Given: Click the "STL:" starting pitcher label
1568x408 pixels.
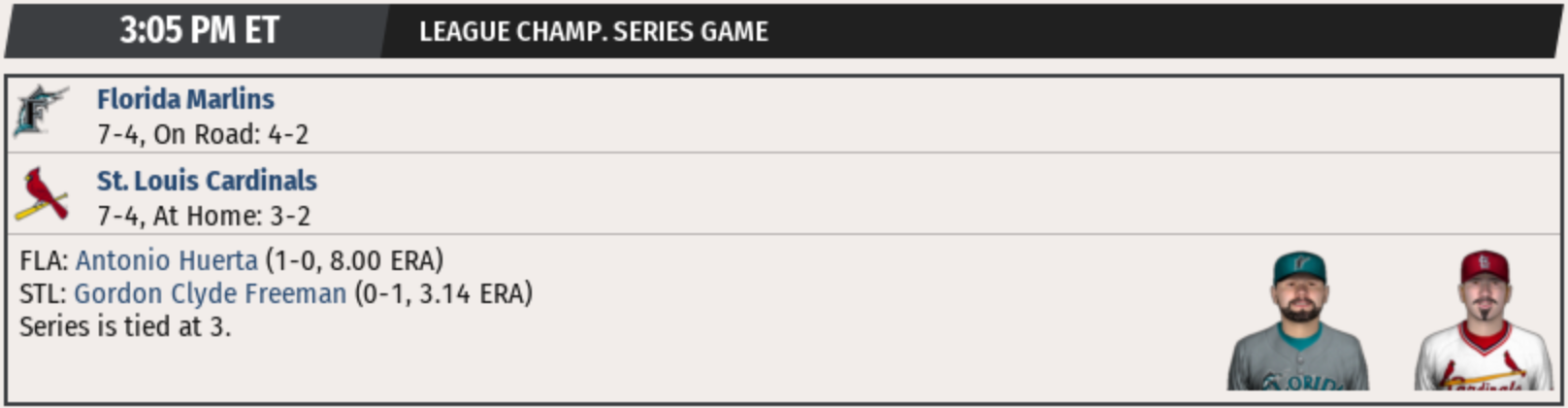Looking at the screenshot, I should (x=43, y=293).
